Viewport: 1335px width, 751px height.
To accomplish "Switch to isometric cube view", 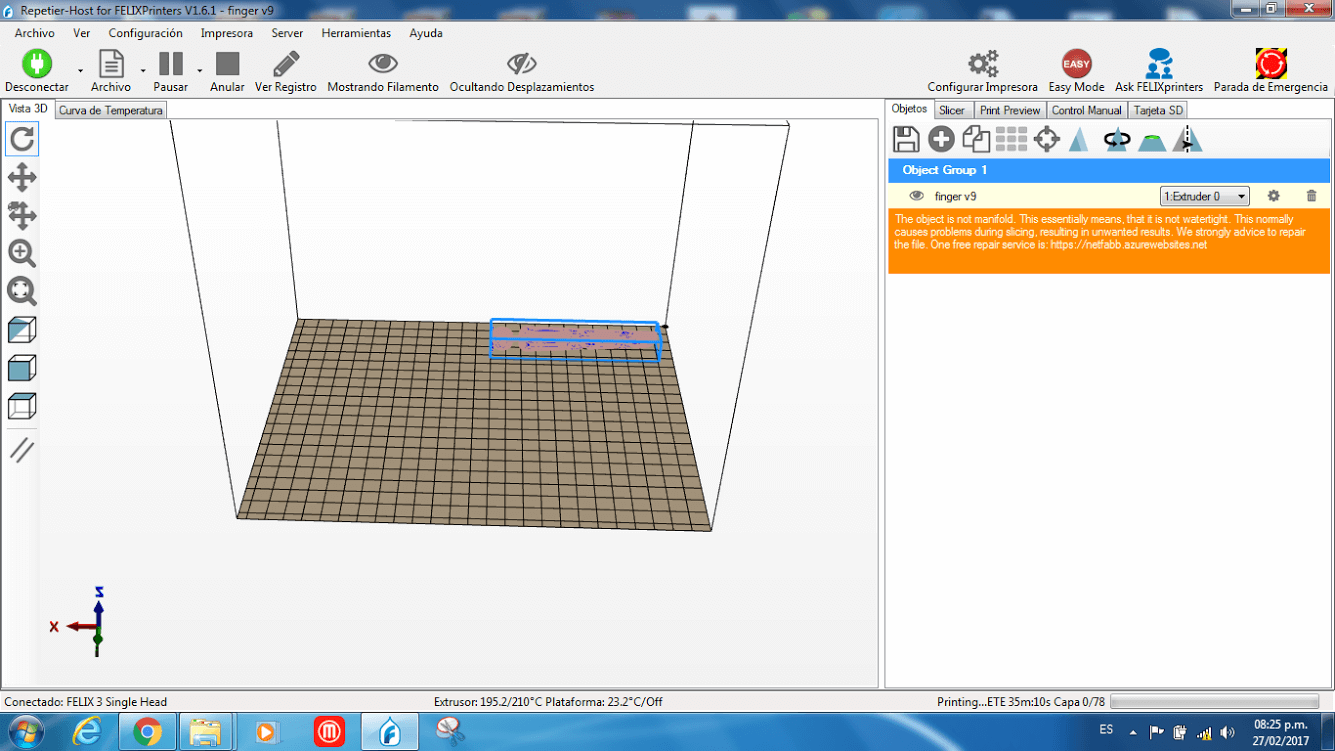I will 22,330.
